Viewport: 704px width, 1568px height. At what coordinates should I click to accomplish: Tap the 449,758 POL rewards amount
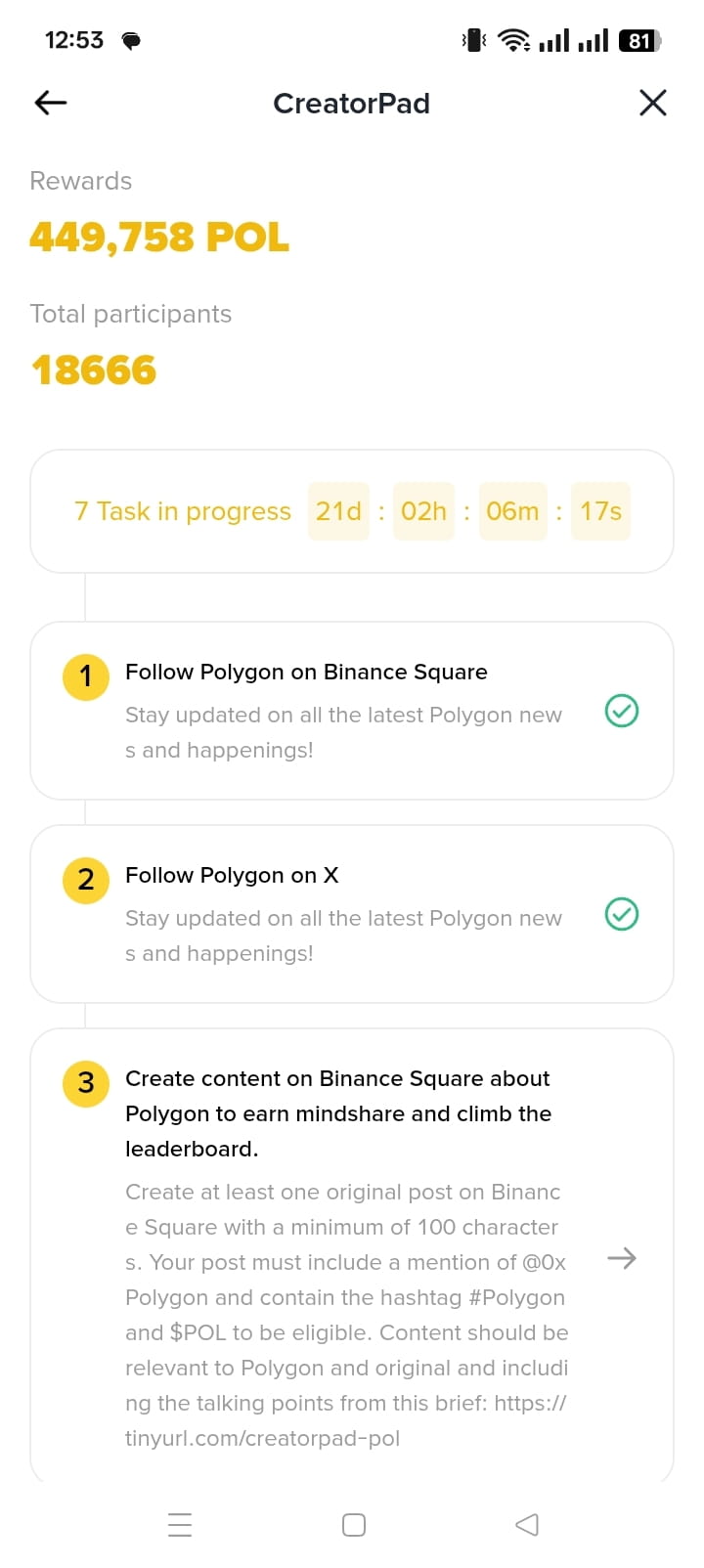pyautogui.click(x=159, y=238)
